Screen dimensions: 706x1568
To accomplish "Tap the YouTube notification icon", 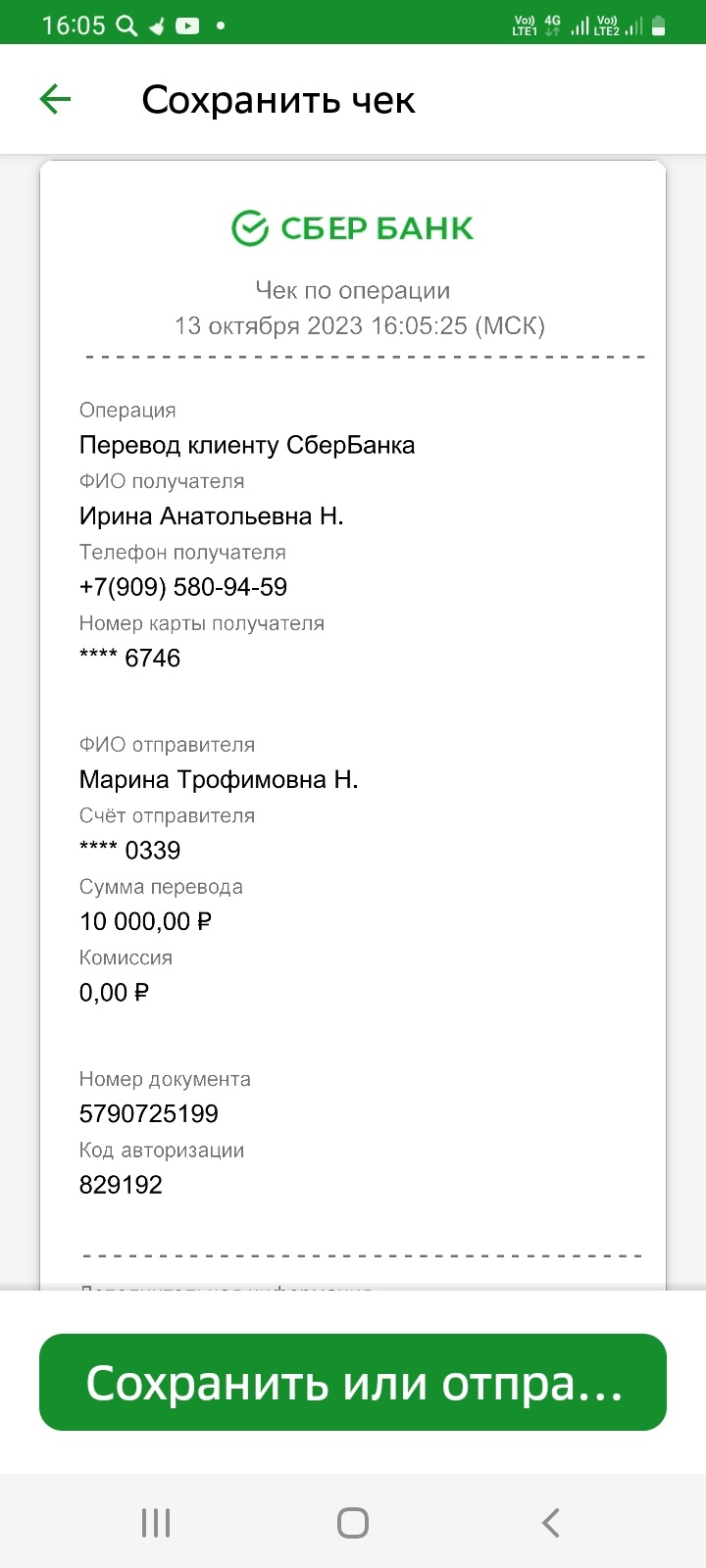I will [x=187, y=25].
